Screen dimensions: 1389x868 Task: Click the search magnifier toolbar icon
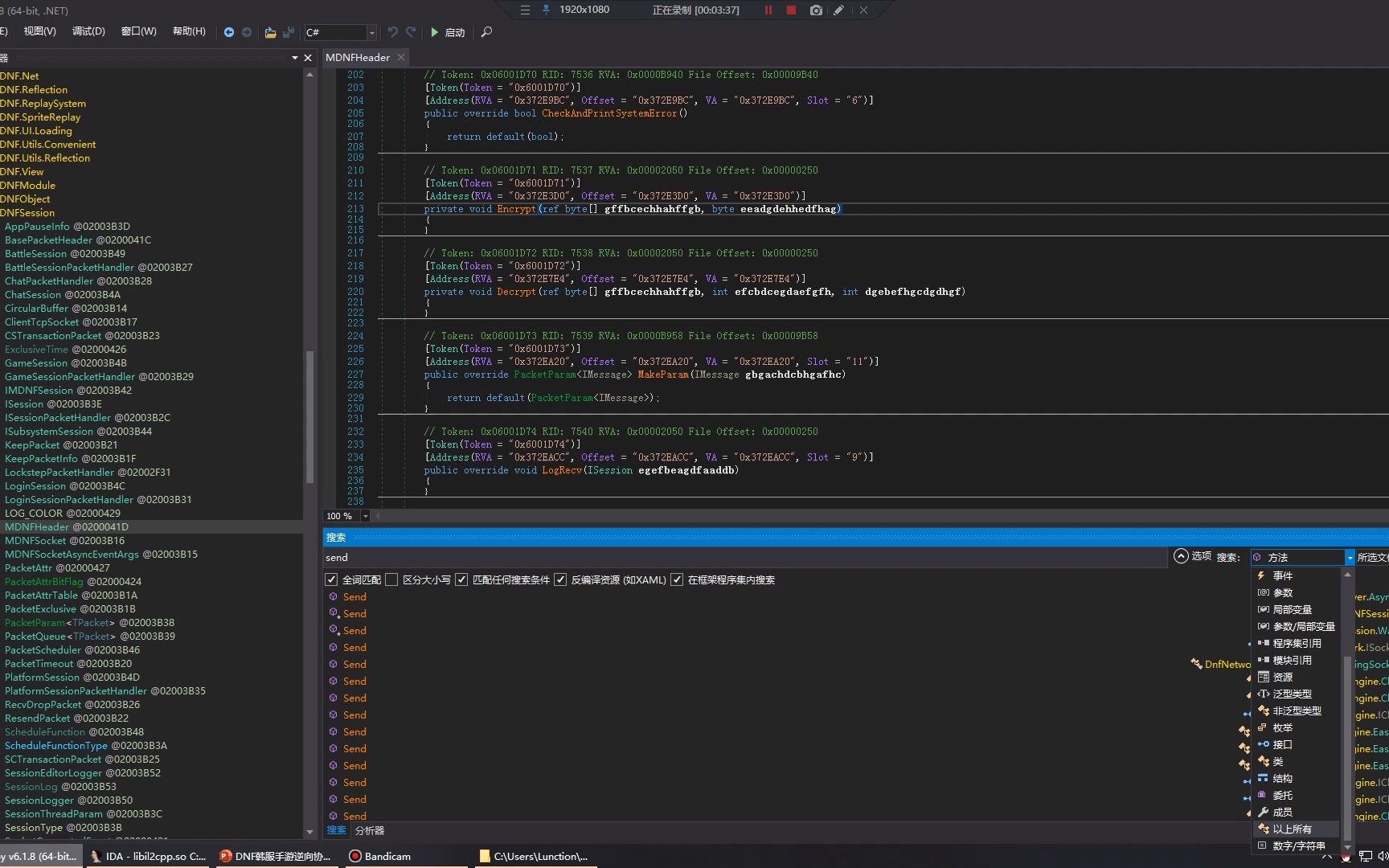[x=486, y=32]
